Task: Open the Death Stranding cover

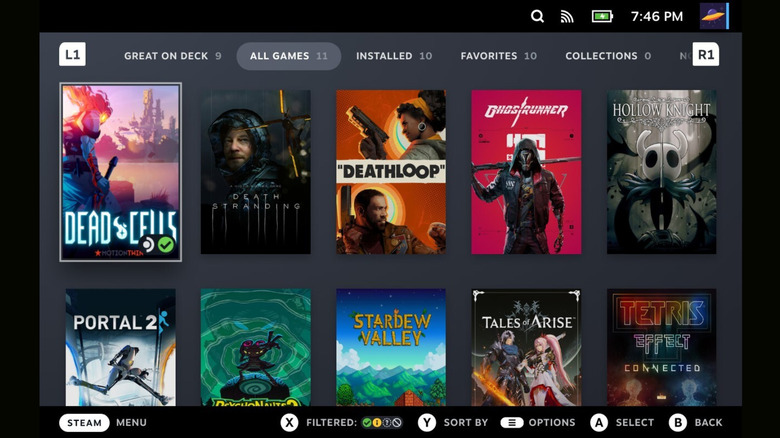Action: tap(256, 172)
